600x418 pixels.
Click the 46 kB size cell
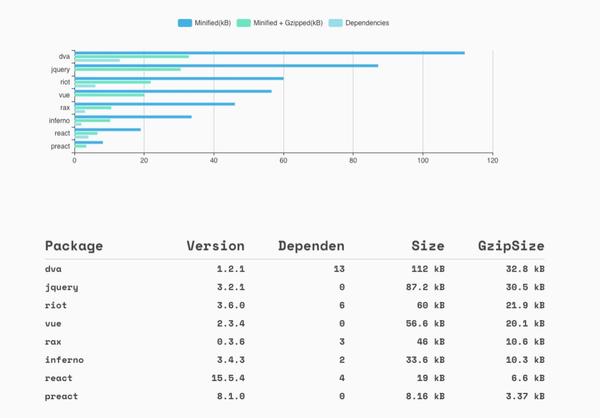pos(431,342)
